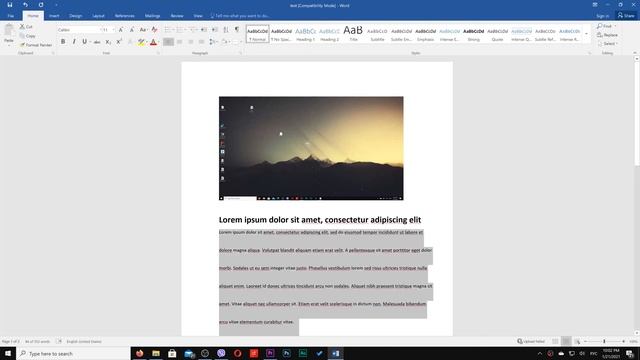
Task: Copy the selection using Copy button
Action: pos(28,36)
